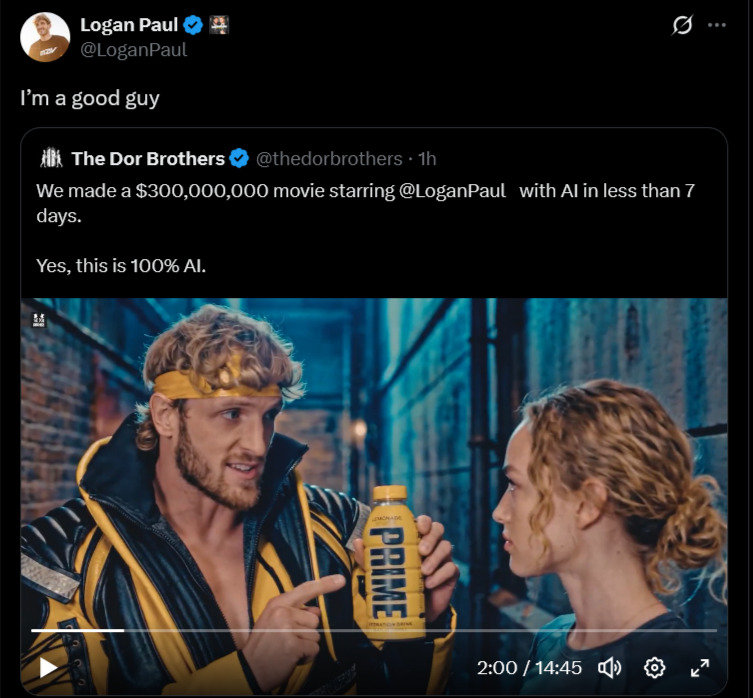
Task: Click the @LoganPaul mention in quoted text
Action: [452, 191]
